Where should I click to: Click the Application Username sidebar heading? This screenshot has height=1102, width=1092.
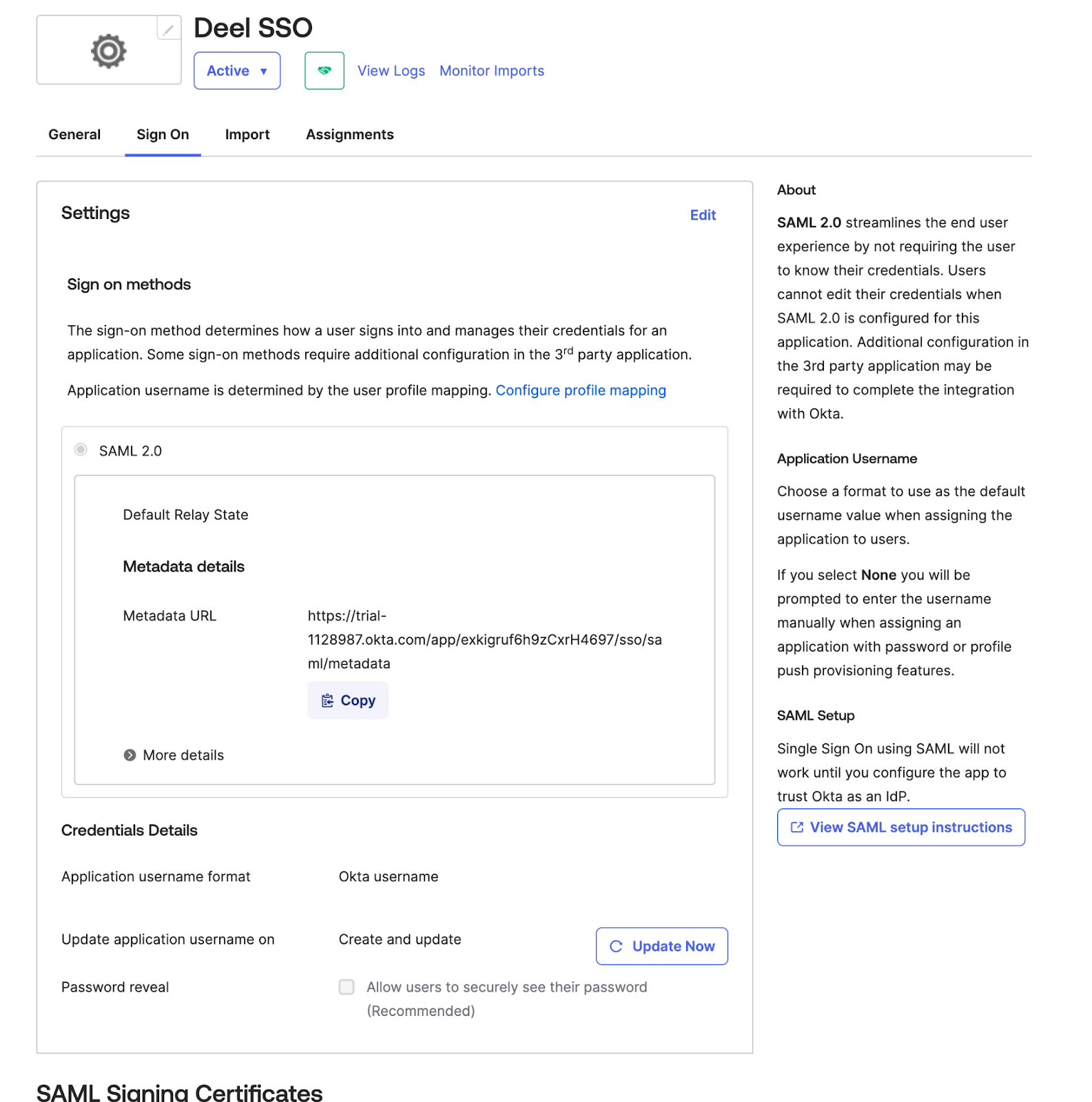(x=847, y=459)
